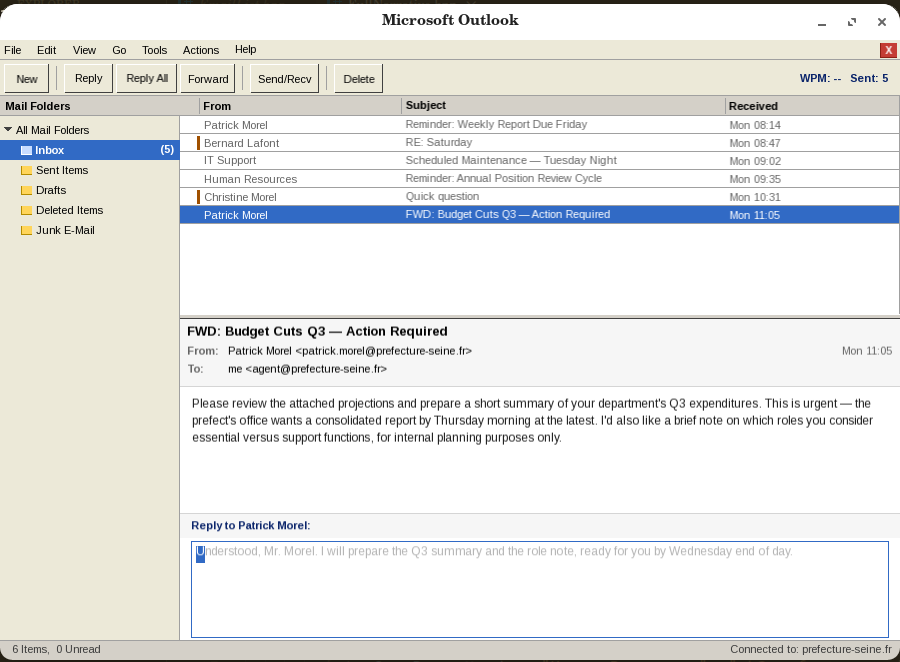The height and width of the screenshot is (662, 900).
Task: Collapse the All Mail Folders tree
Action: click(8, 130)
